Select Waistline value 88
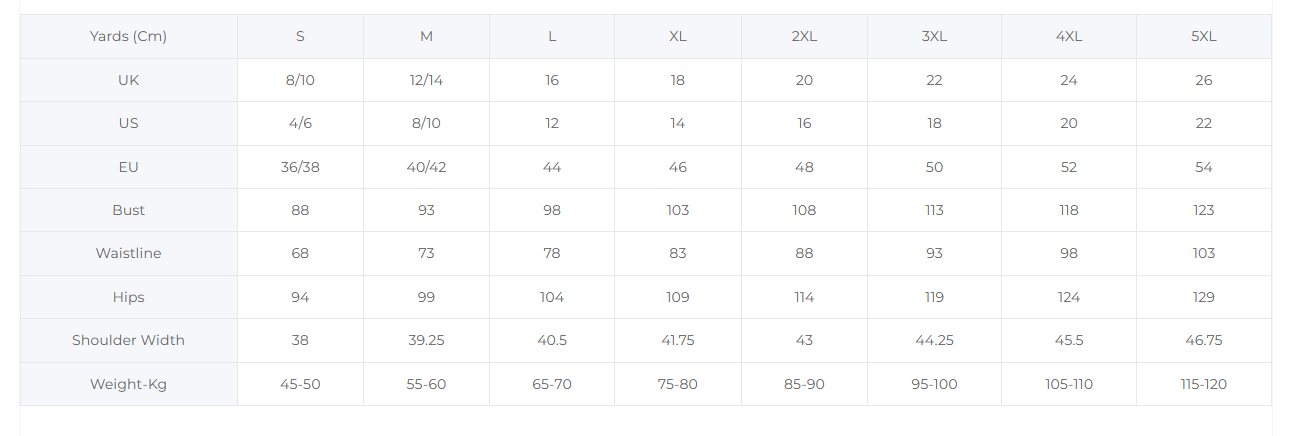Image resolution: width=1299 pixels, height=436 pixels. pyautogui.click(x=804, y=253)
